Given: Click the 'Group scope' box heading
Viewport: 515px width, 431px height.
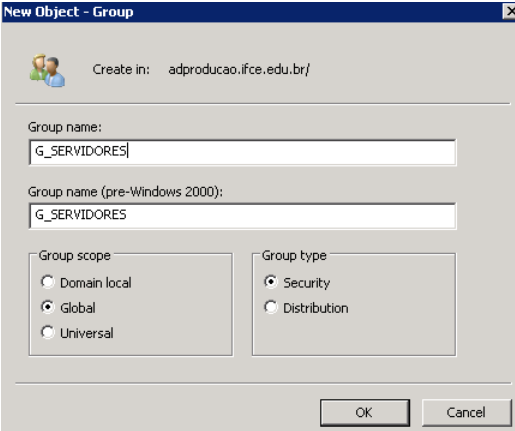Looking at the screenshot, I should [74, 256].
